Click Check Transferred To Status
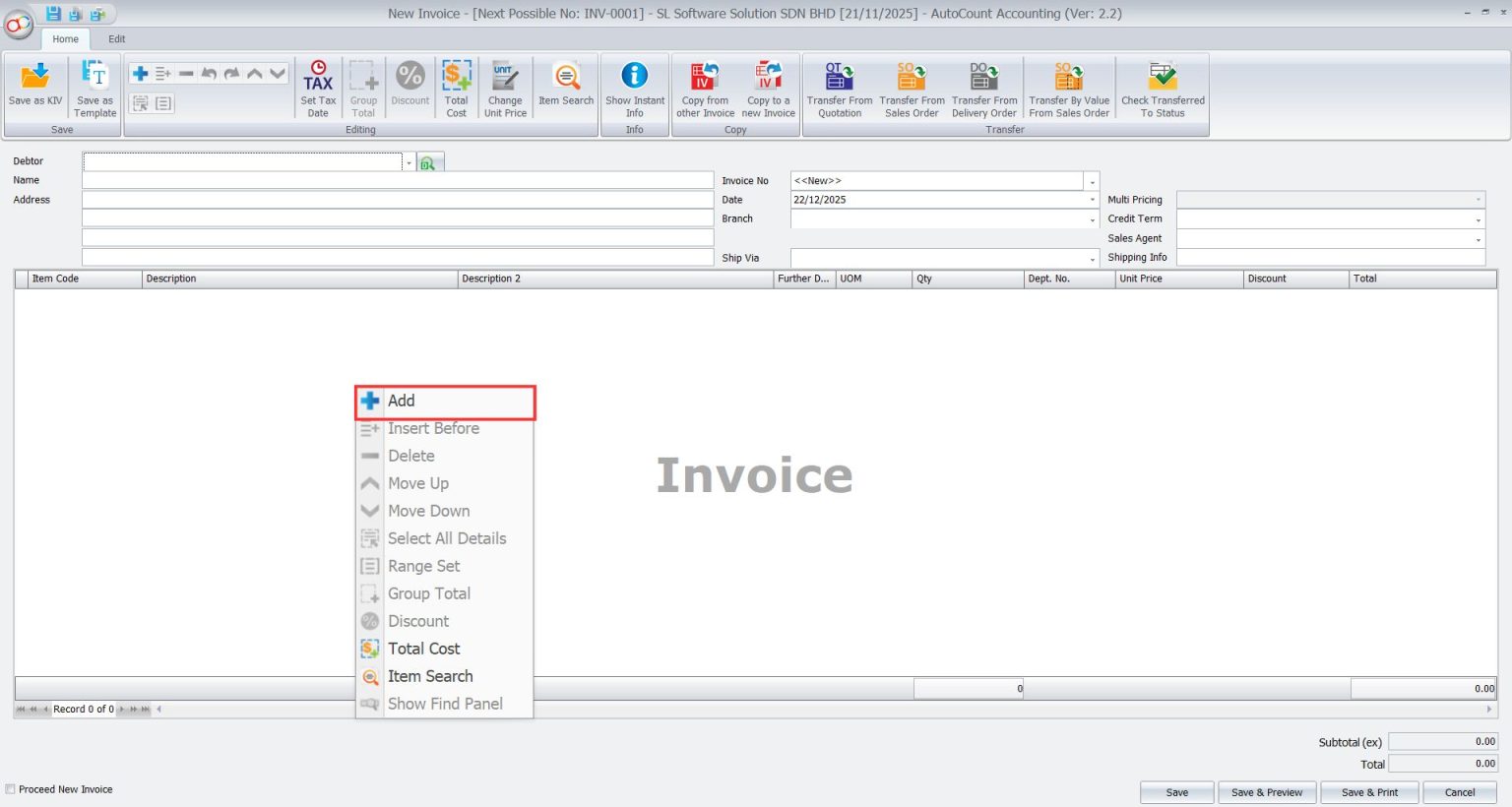 tap(1163, 87)
